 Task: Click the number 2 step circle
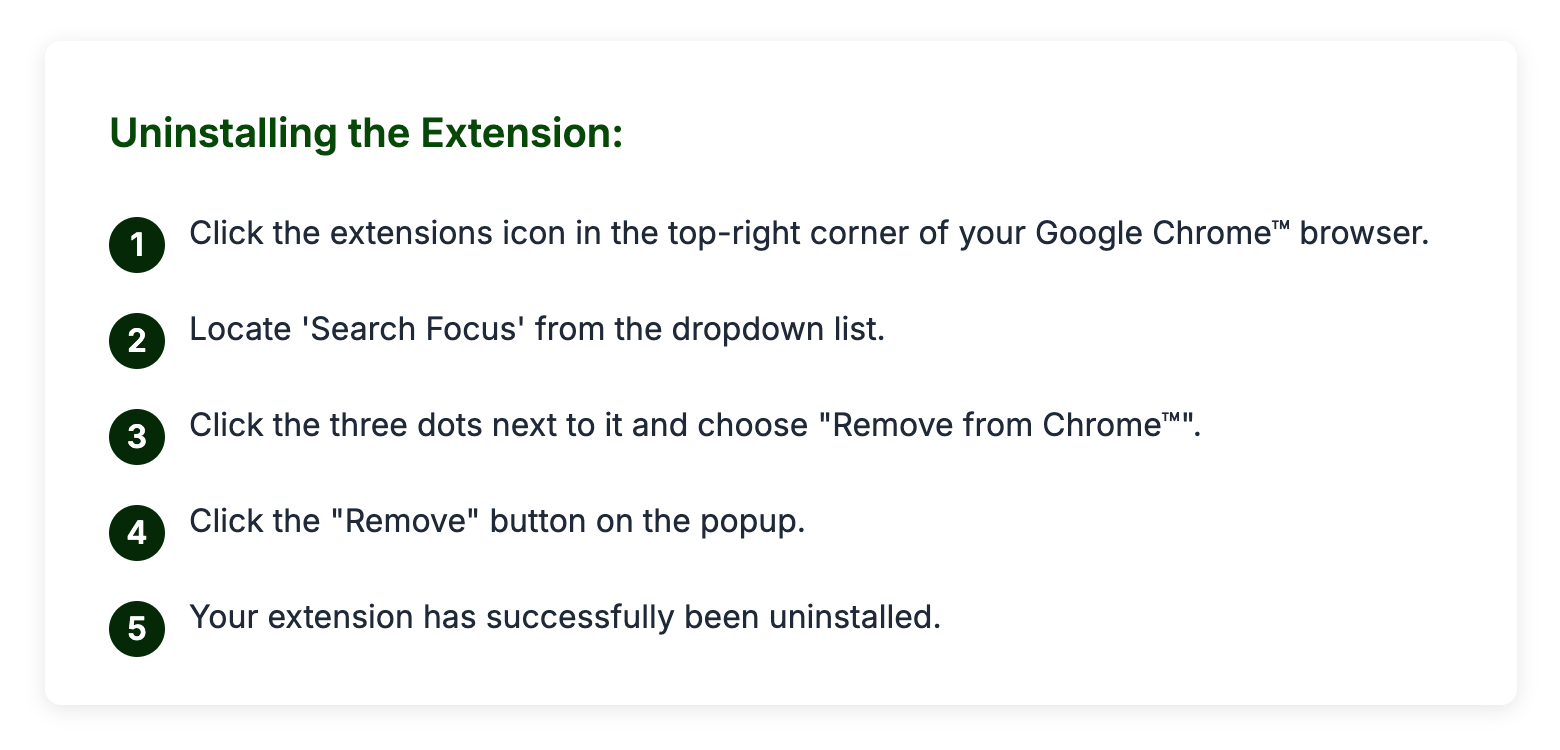tap(137, 341)
